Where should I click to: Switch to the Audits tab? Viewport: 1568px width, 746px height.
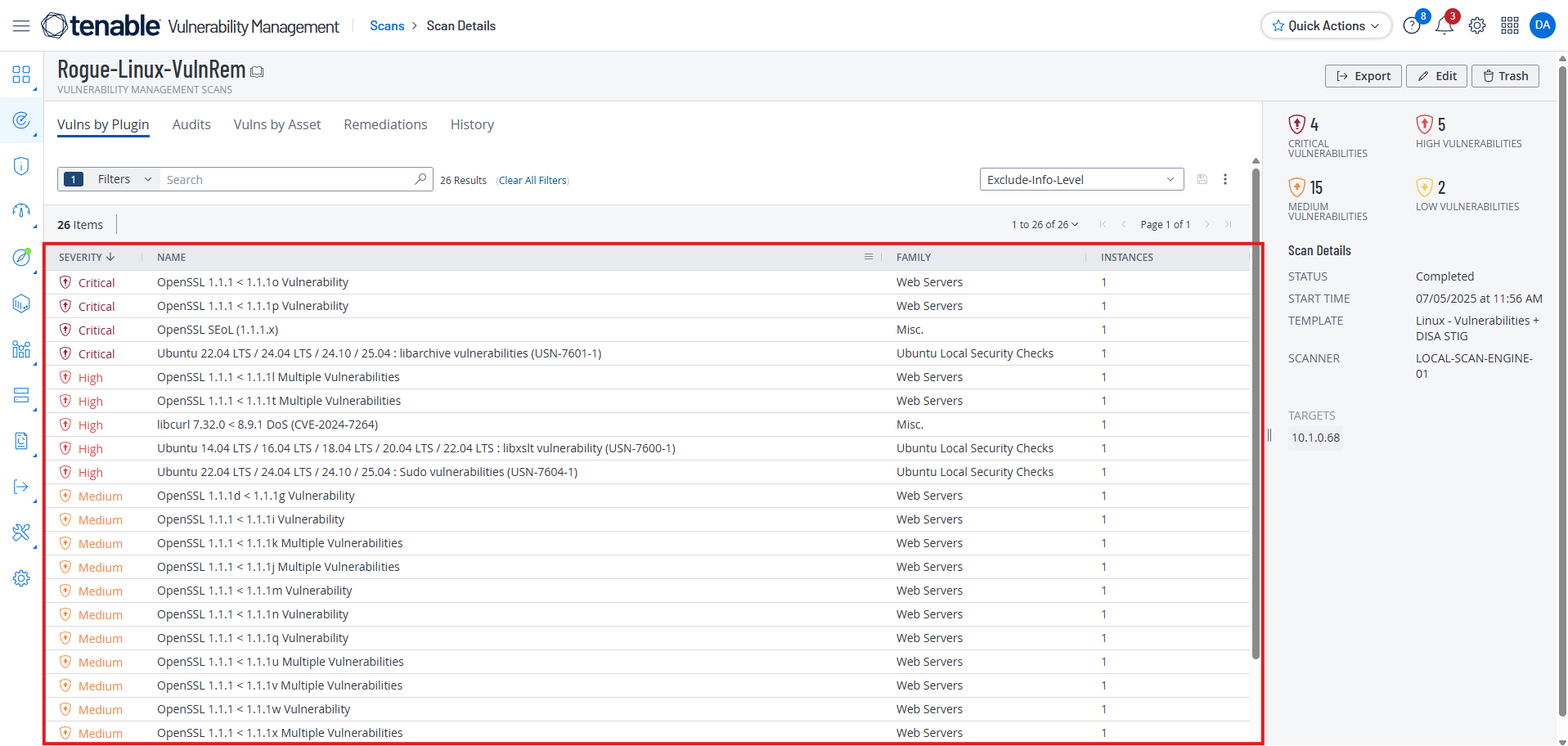pos(191,124)
